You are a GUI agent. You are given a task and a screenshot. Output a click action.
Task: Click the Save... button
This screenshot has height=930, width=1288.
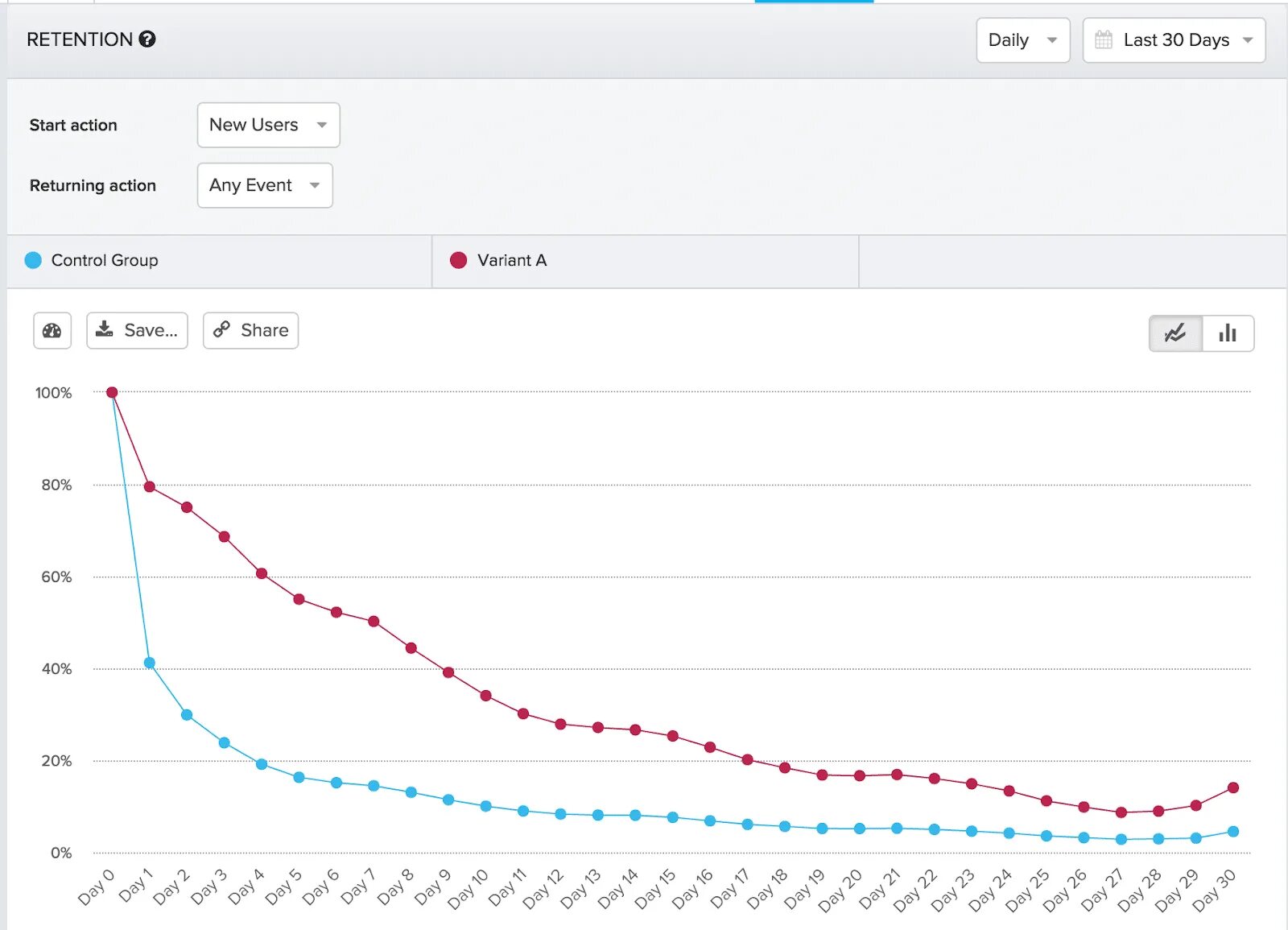point(137,330)
